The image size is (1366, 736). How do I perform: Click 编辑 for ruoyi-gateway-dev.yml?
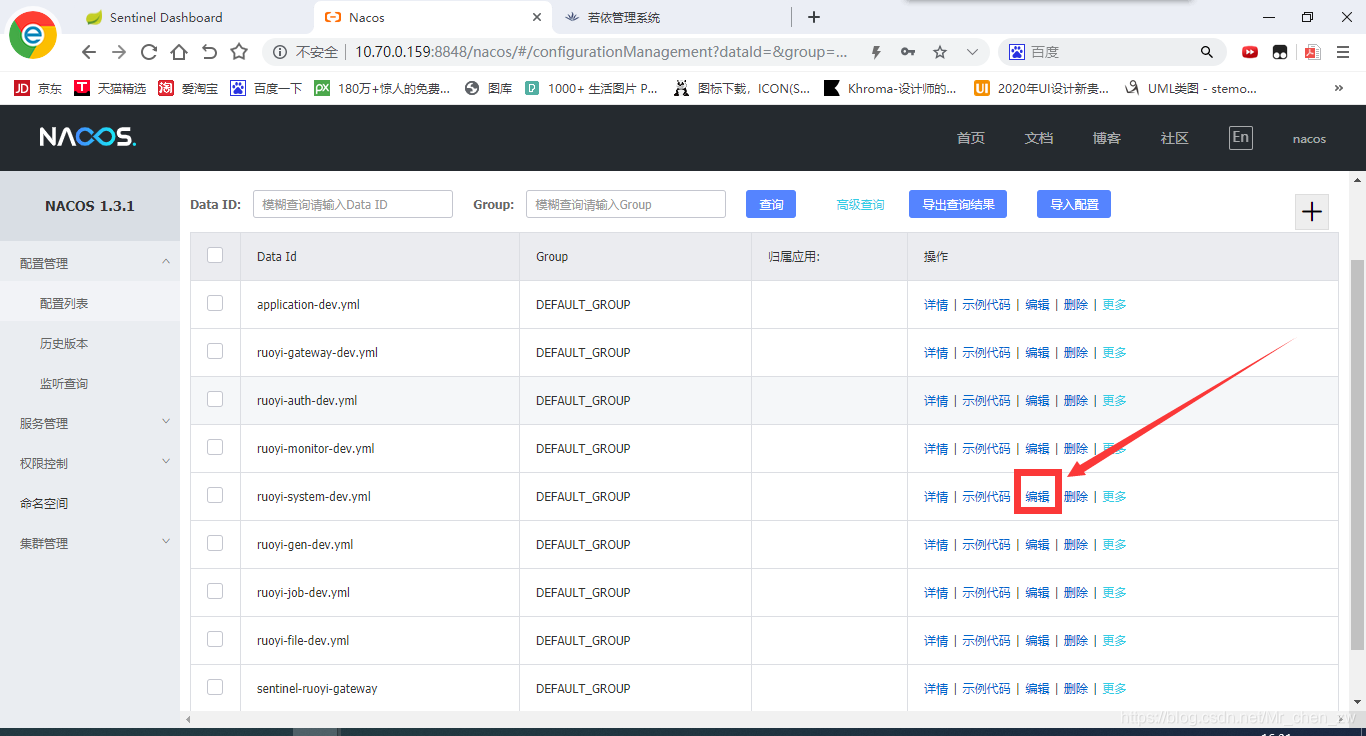[1037, 353]
